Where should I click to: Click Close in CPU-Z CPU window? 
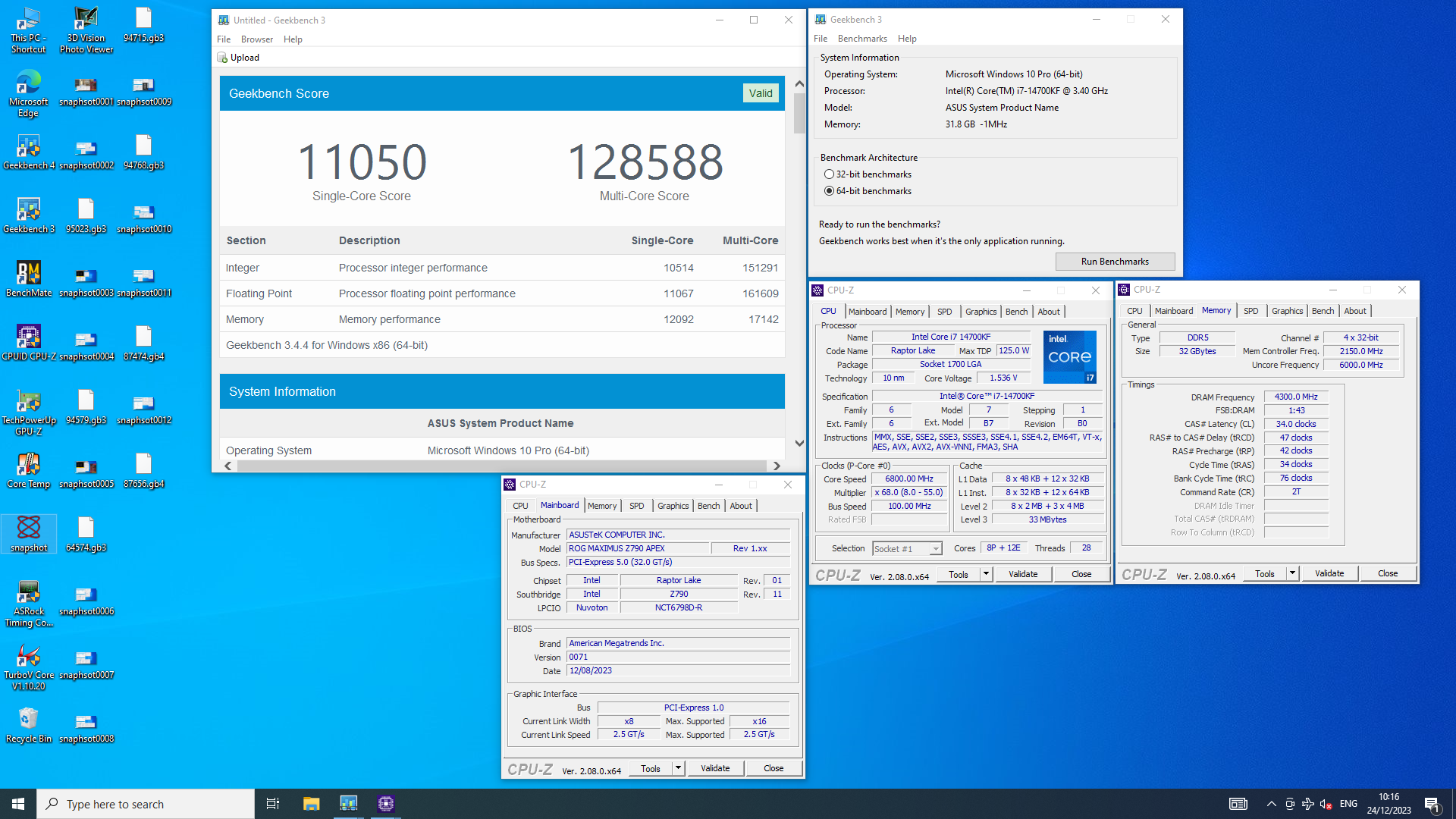1081,574
